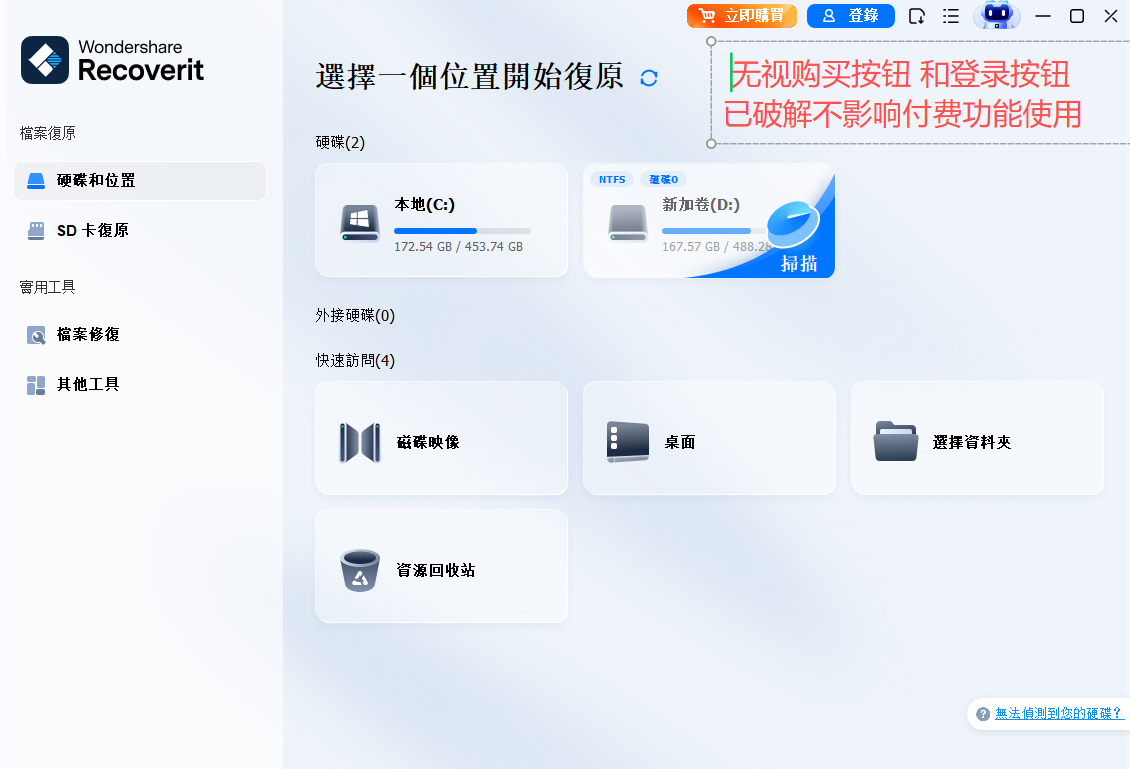1130x769 pixels.
Task: Open the 立即購買 purchase button
Action: click(742, 16)
